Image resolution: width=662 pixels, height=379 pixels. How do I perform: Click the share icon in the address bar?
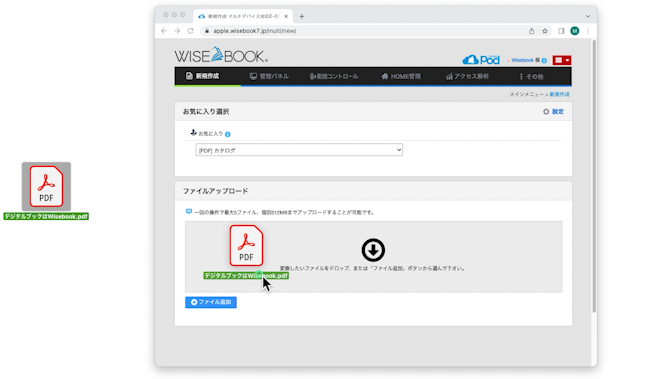532,31
